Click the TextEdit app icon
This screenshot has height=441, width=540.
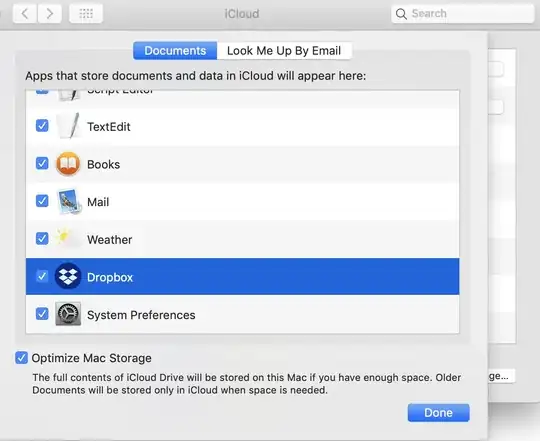69,126
